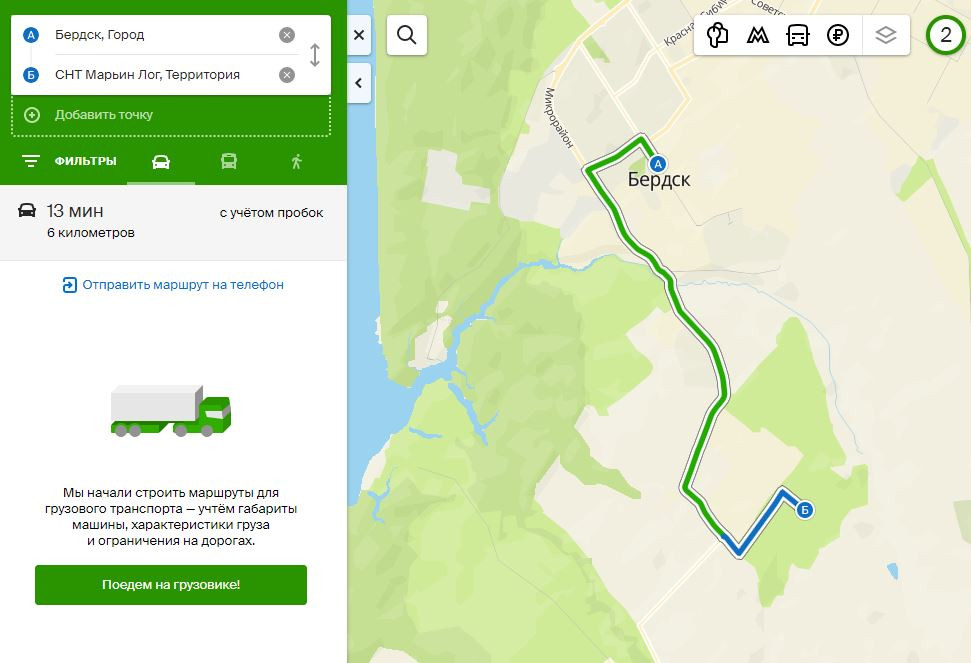Collapse the side panel with left chevron
971x663 pixels.
(359, 84)
